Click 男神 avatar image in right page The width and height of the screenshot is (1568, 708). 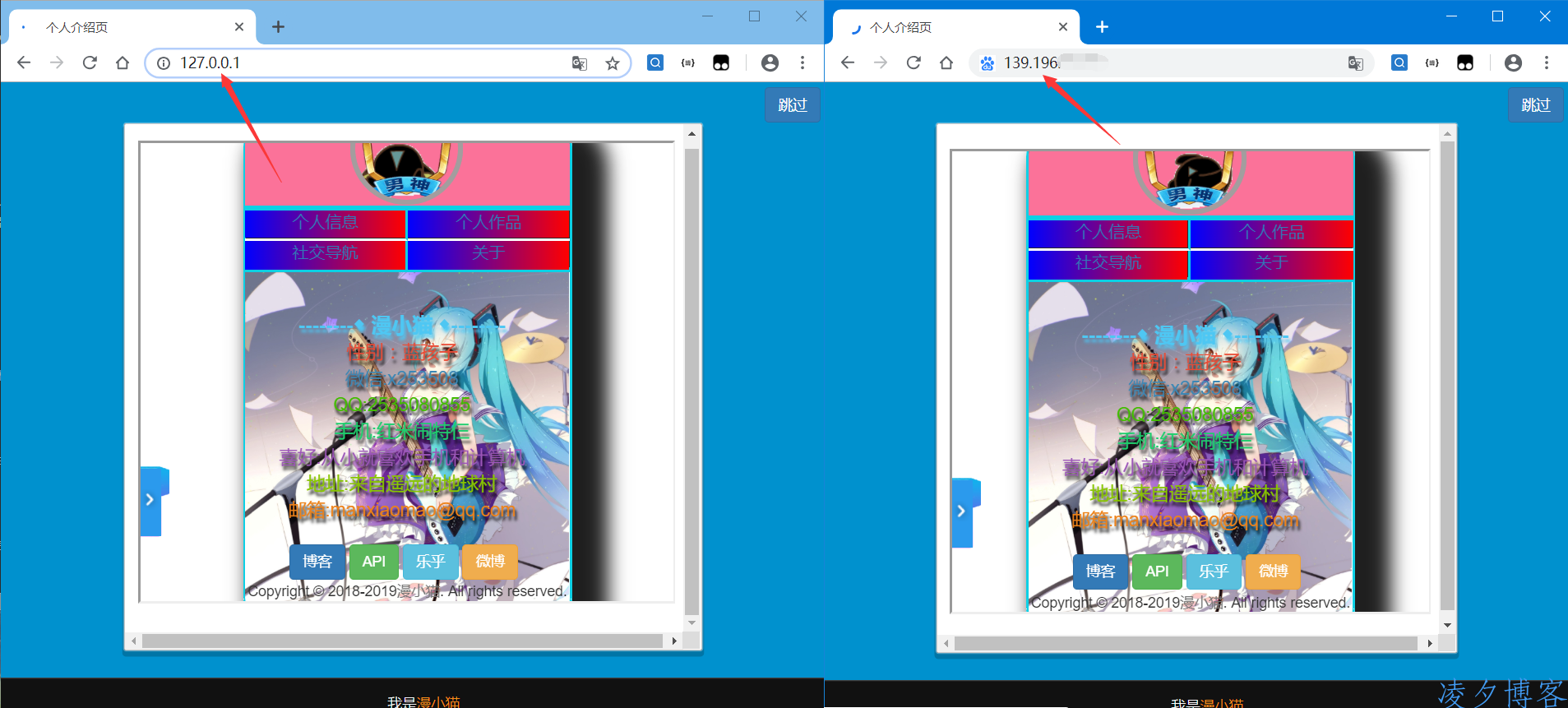pos(1190,181)
